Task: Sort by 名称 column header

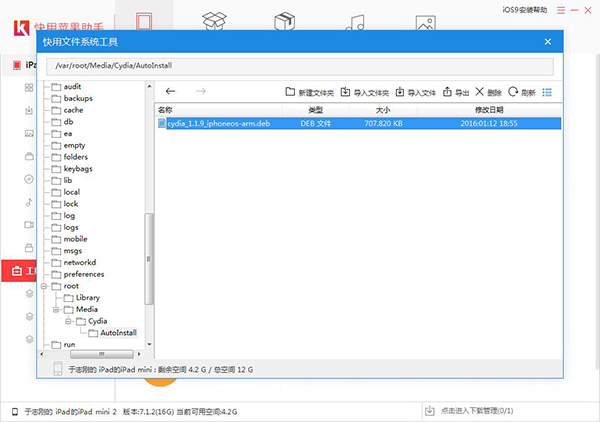Action: tap(165, 110)
